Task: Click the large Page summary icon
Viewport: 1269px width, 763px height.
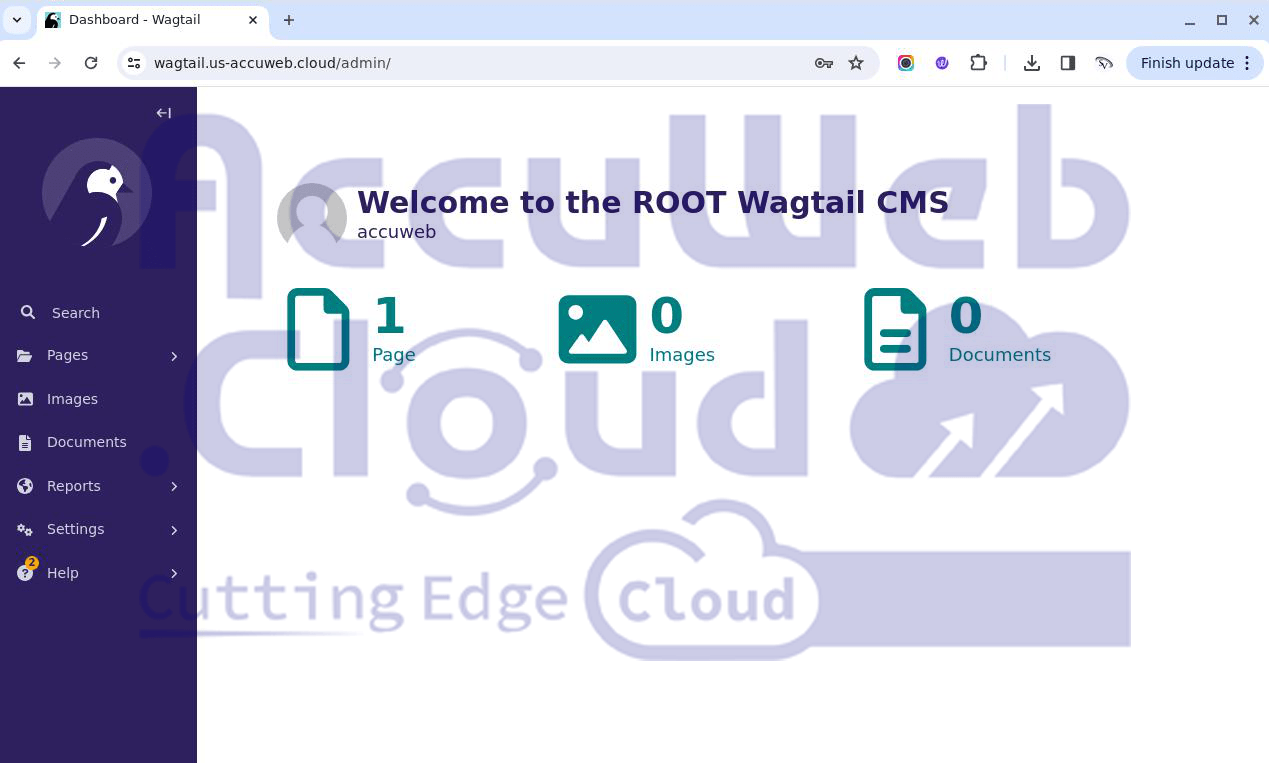Action: point(318,329)
